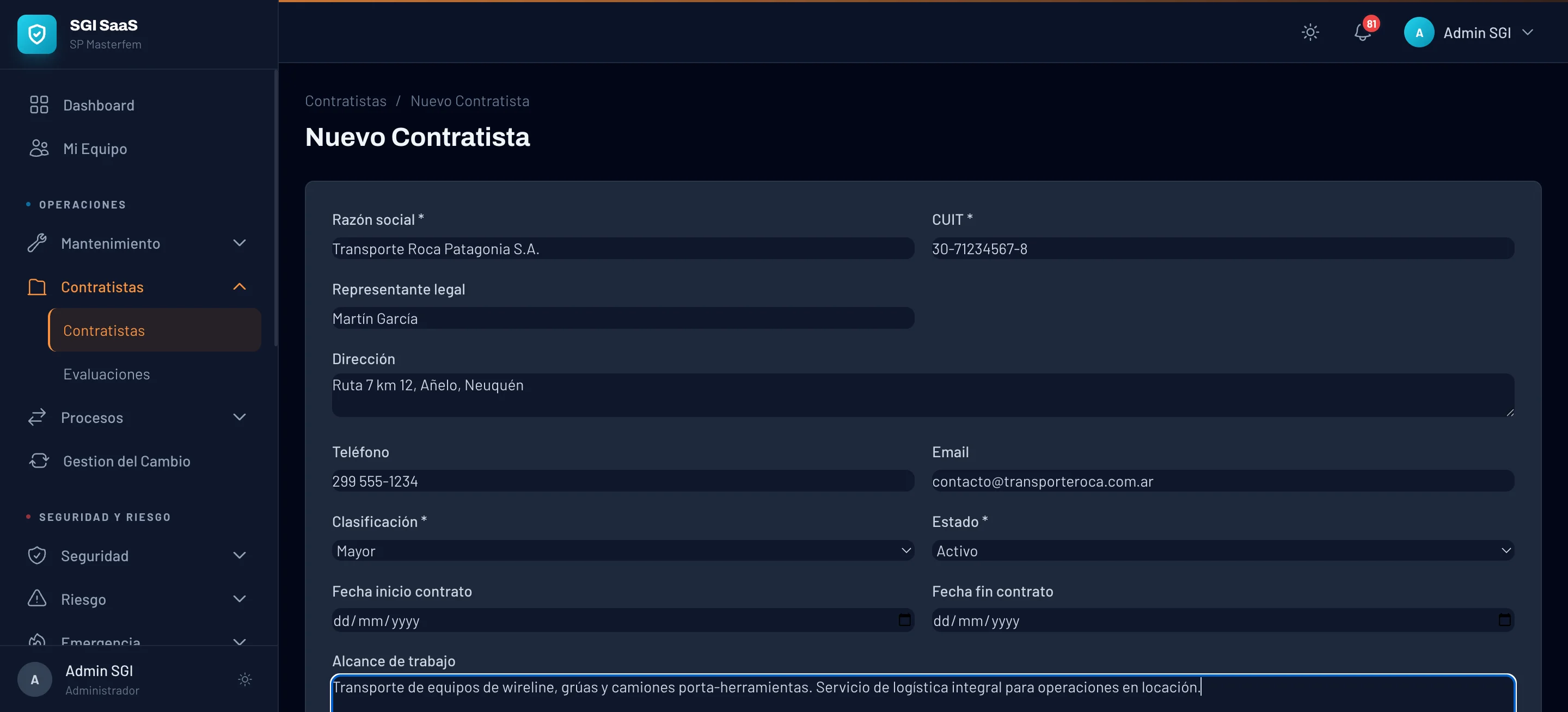Click the SGI SaaS shield logo
Viewport: 1568px width, 712px height.
click(x=36, y=34)
